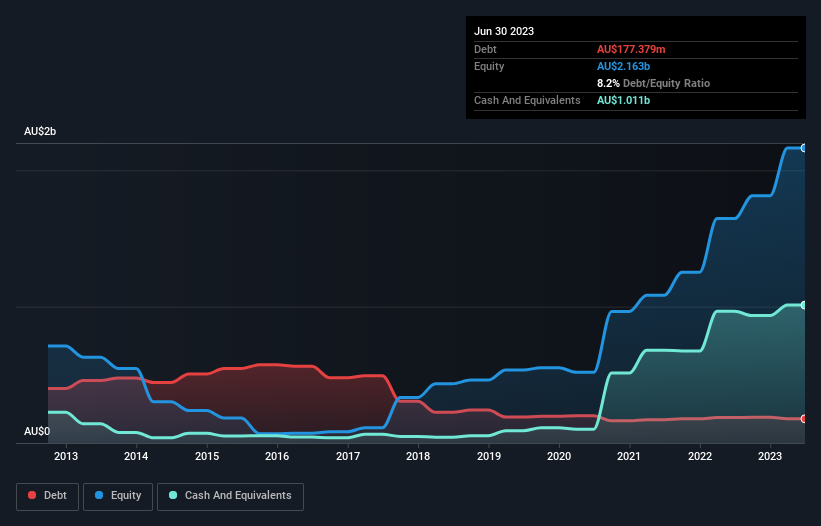Click the Equity label in tooltip

tap(489, 66)
